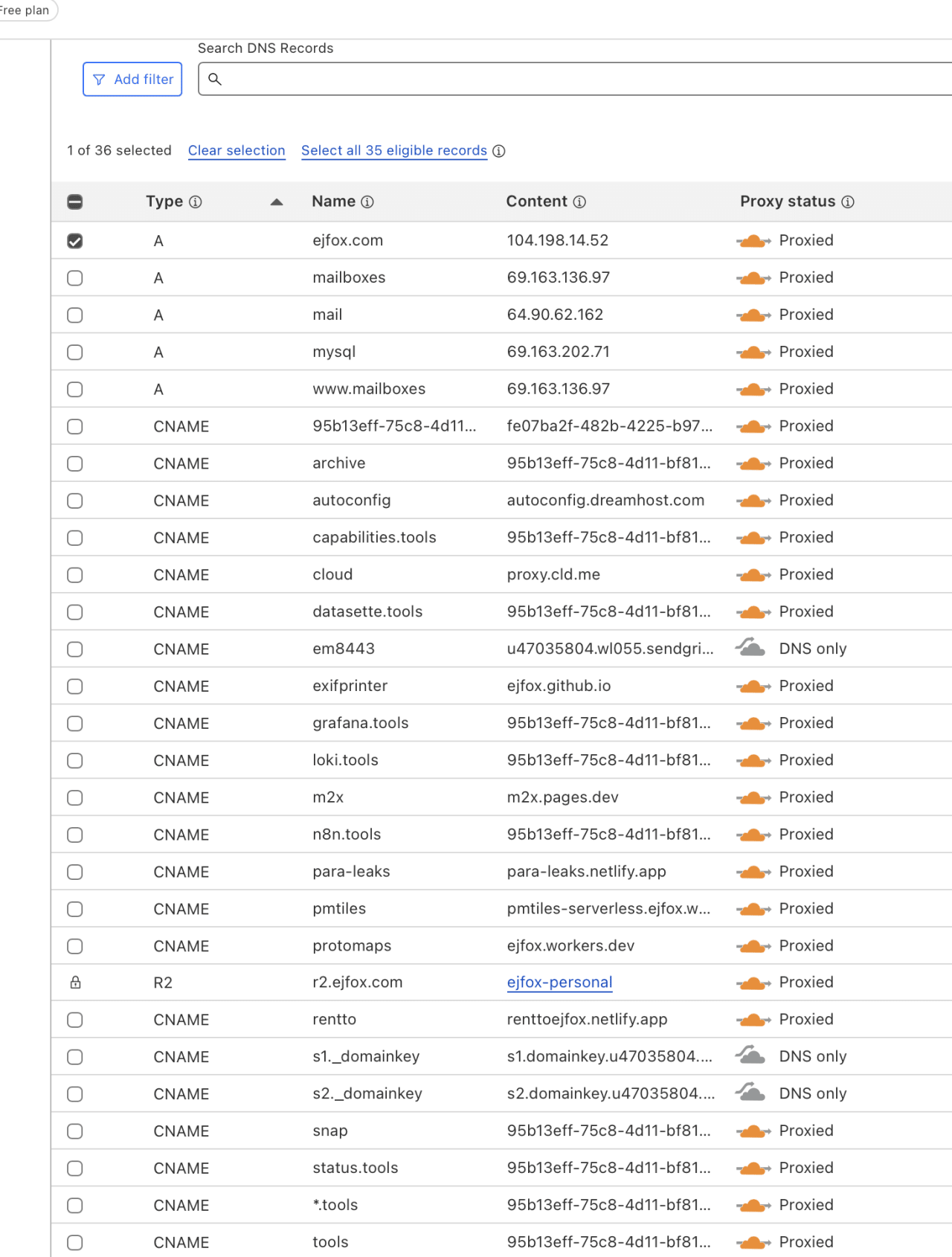This screenshot has height=1257, width=952.
Task: Click the 69.163.202.71 content cell
Action: pos(559,353)
